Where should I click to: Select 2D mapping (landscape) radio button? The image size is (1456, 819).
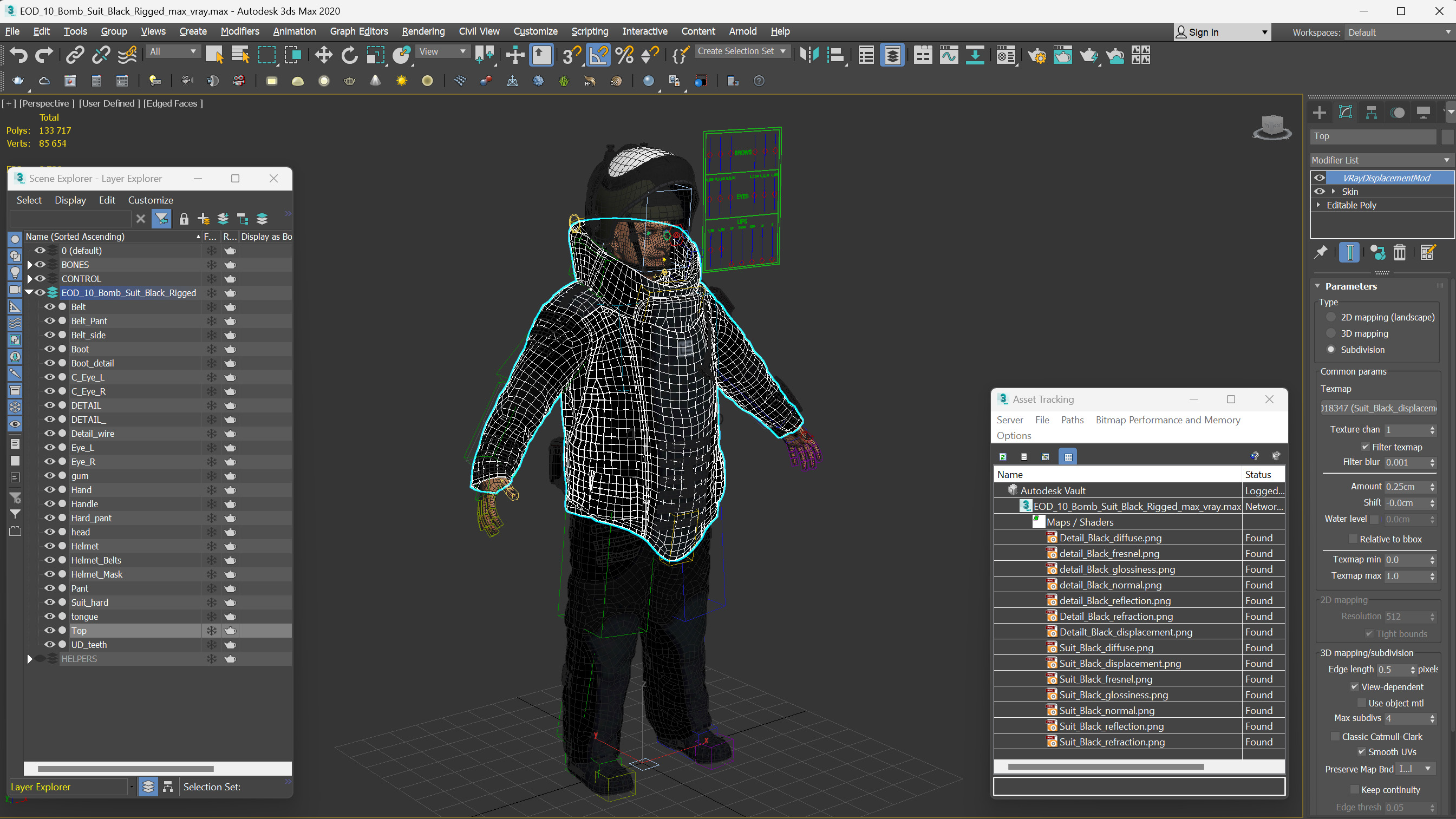coord(1330,317)
